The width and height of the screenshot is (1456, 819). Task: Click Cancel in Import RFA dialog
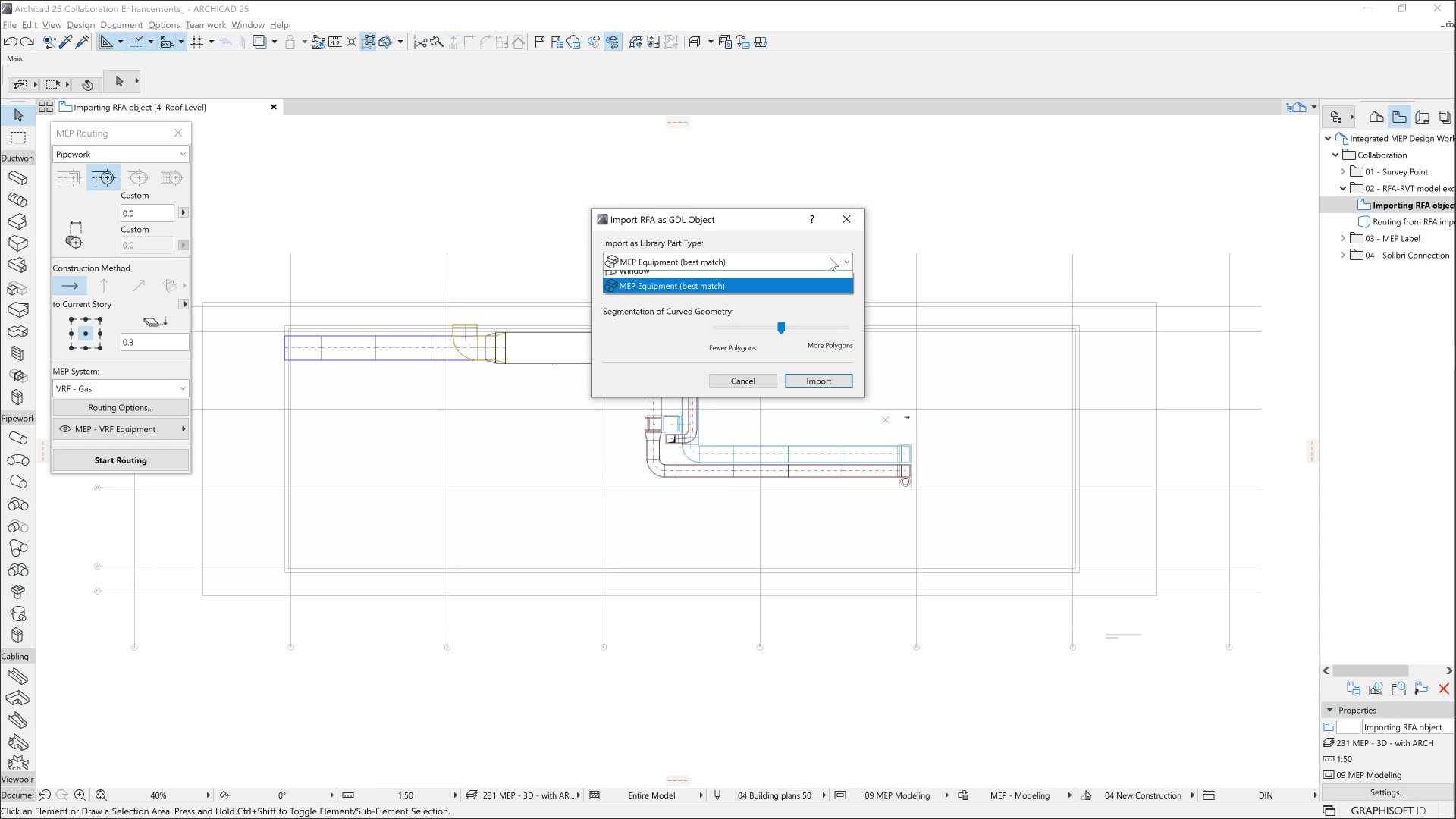pos(742,381)
